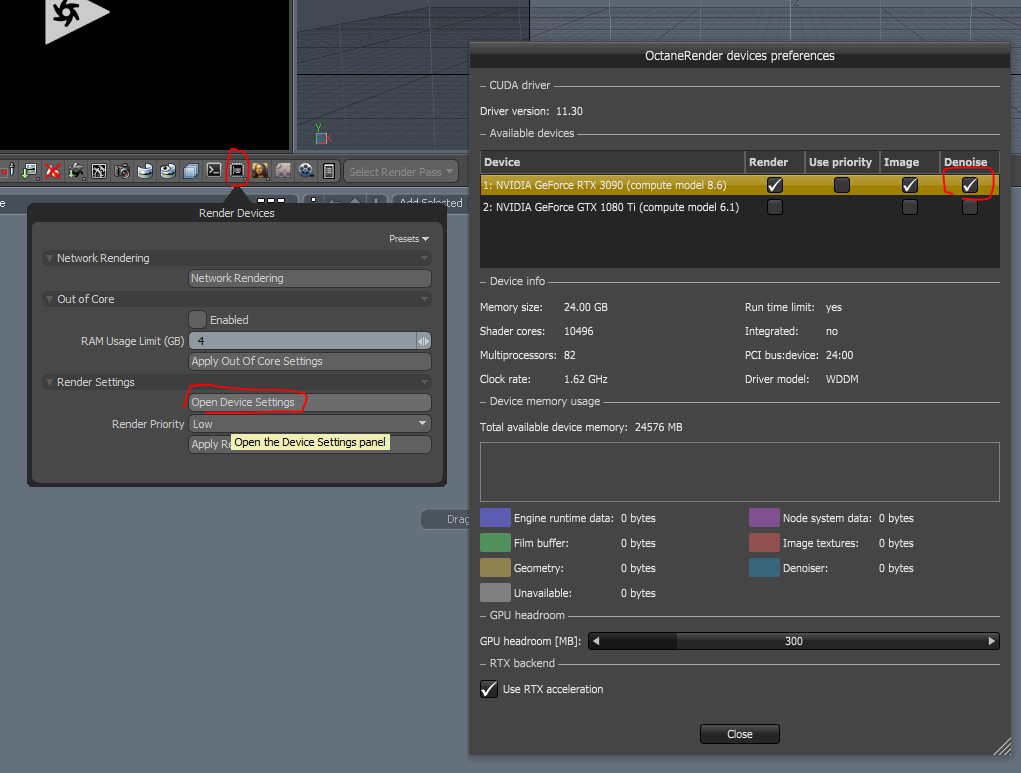The height and width of the screenshot is (773, 1021).
Task: Click the RAM Usage Limit field arrows
Action: (423, 341)
